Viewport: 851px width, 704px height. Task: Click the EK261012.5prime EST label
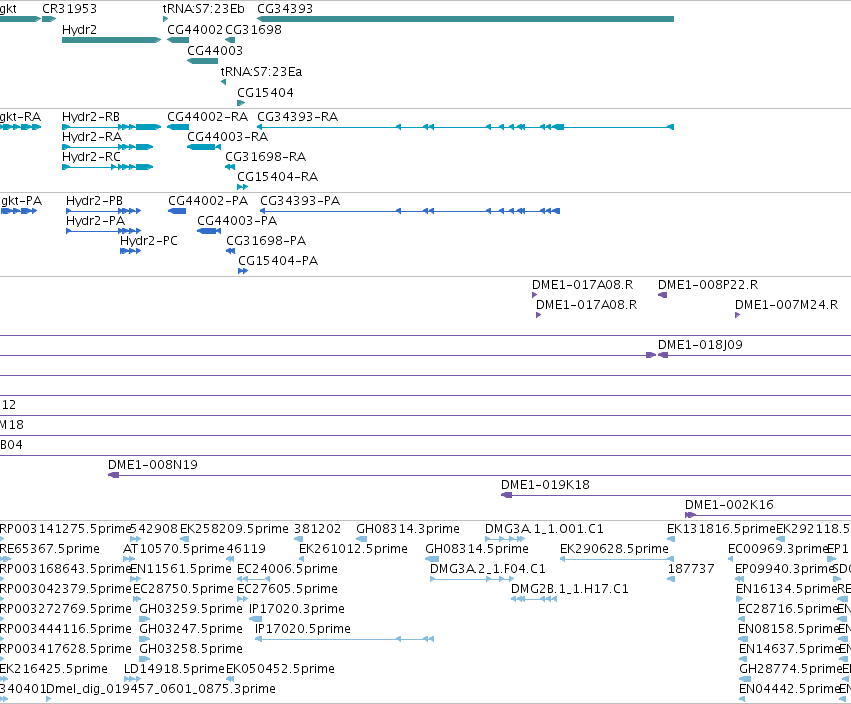353,549
